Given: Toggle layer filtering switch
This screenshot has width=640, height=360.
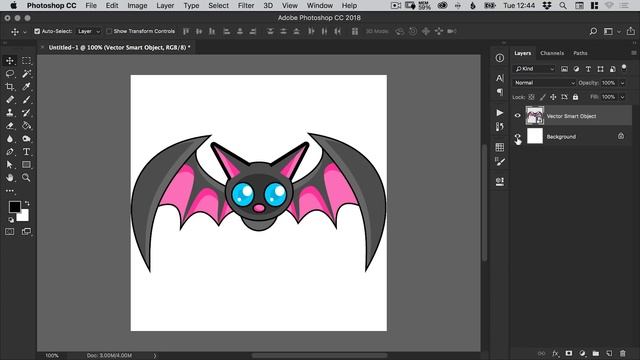Looking at the screenshot, I should [x=624, y=68].
